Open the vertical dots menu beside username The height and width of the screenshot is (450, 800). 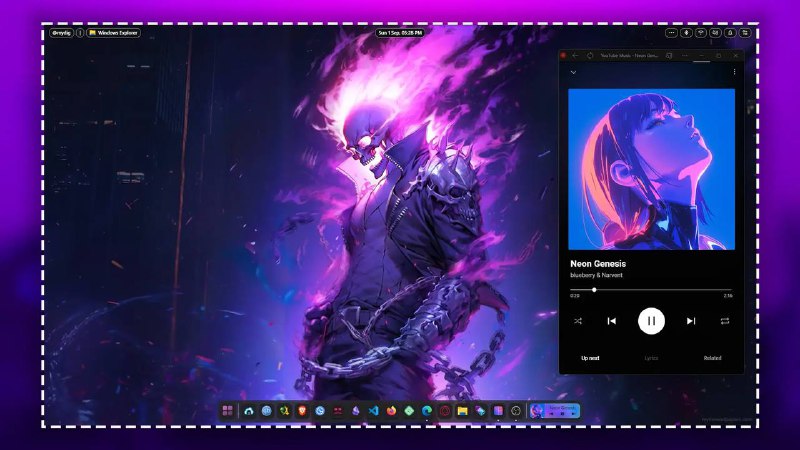pos(80,33)
